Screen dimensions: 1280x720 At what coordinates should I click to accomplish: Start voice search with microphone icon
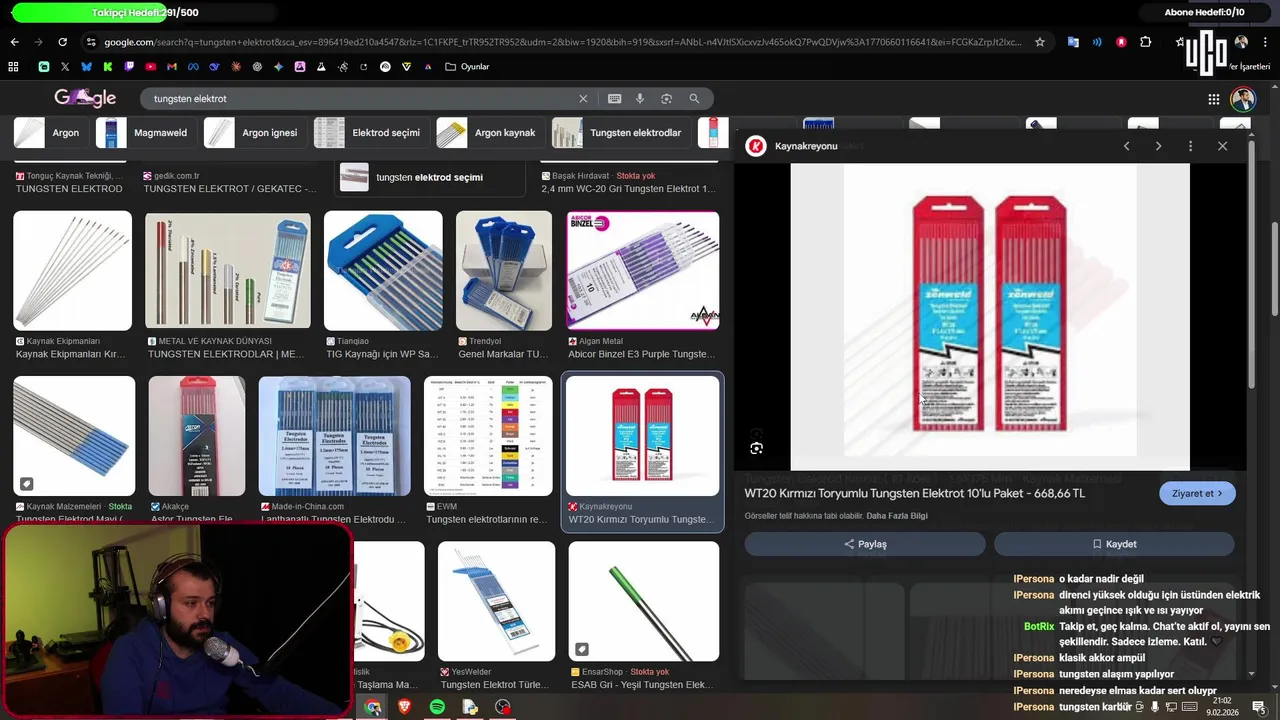coord(640,99)
